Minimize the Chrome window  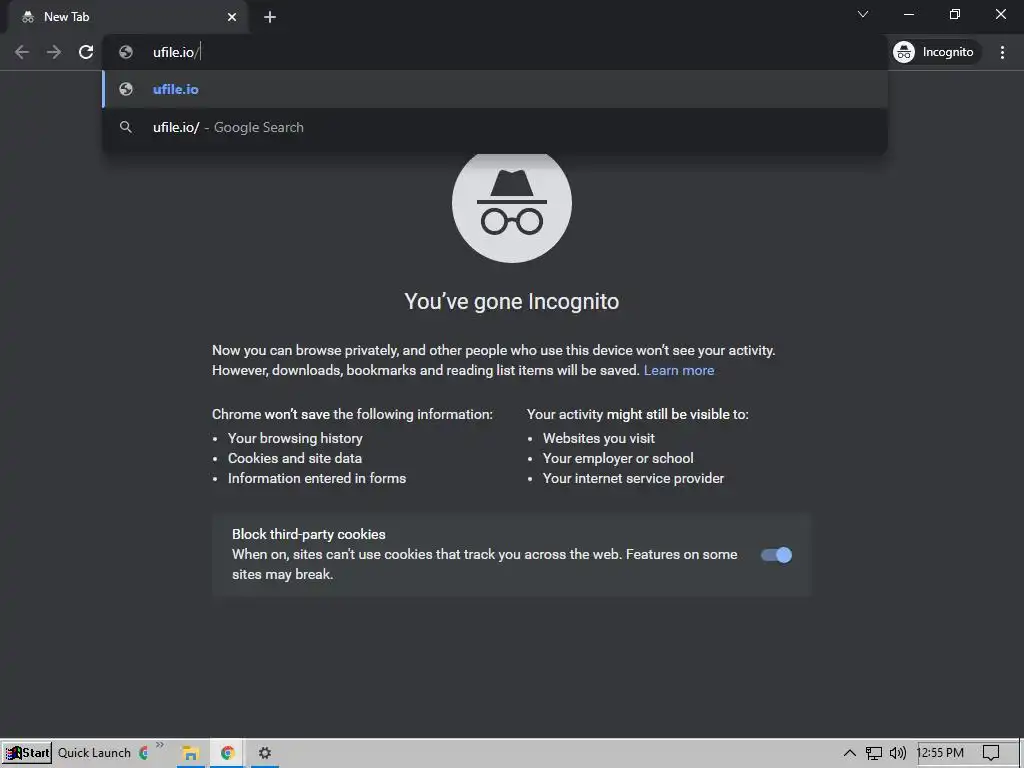pyautogui.click(x=908, y=14)
